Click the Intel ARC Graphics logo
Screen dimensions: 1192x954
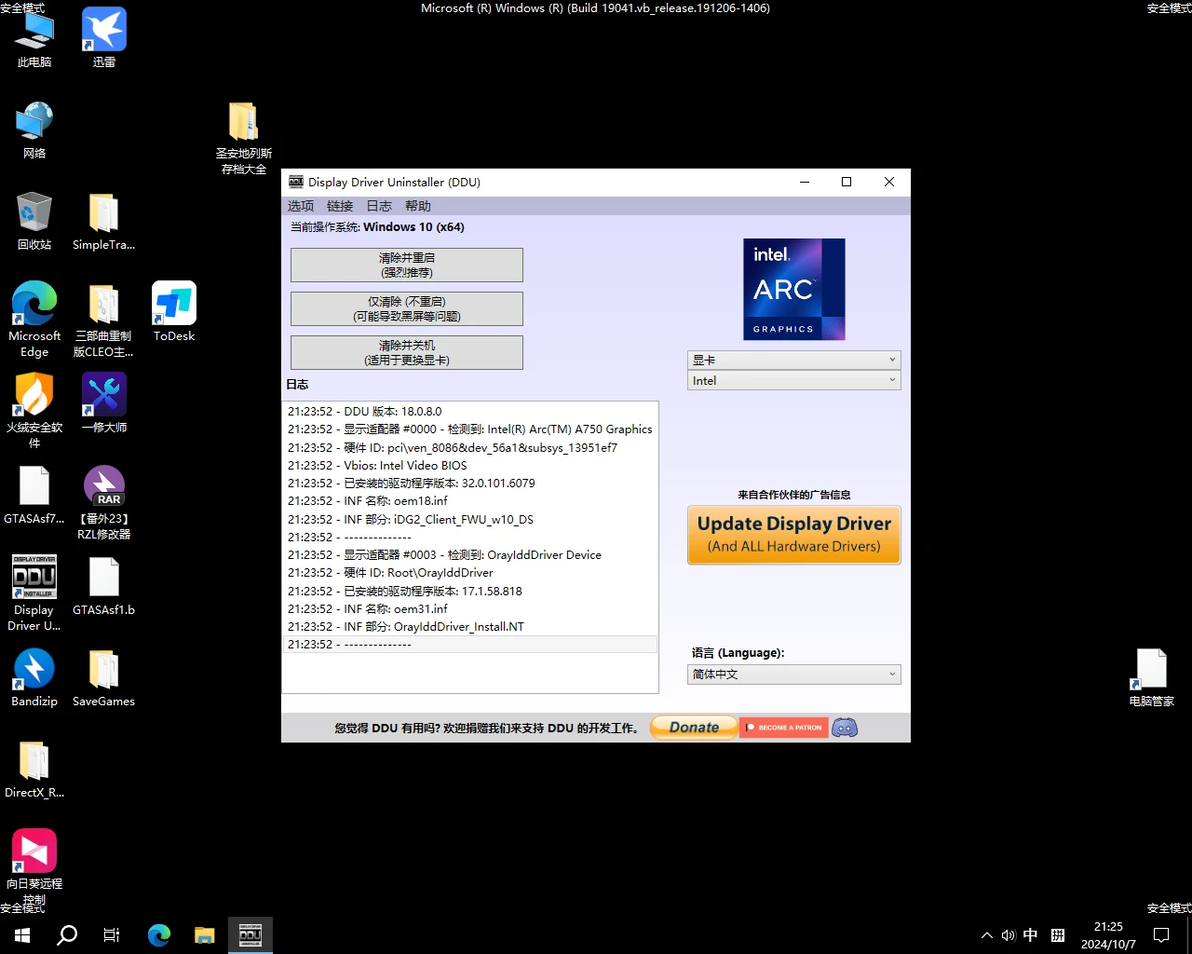794,289
